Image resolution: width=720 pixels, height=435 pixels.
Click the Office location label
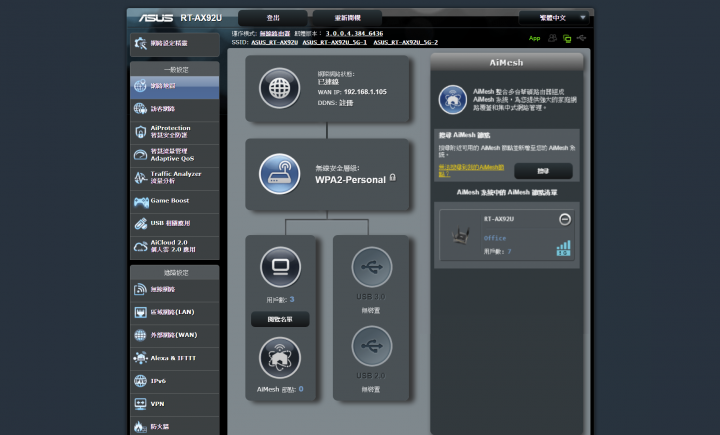(495, 238)
